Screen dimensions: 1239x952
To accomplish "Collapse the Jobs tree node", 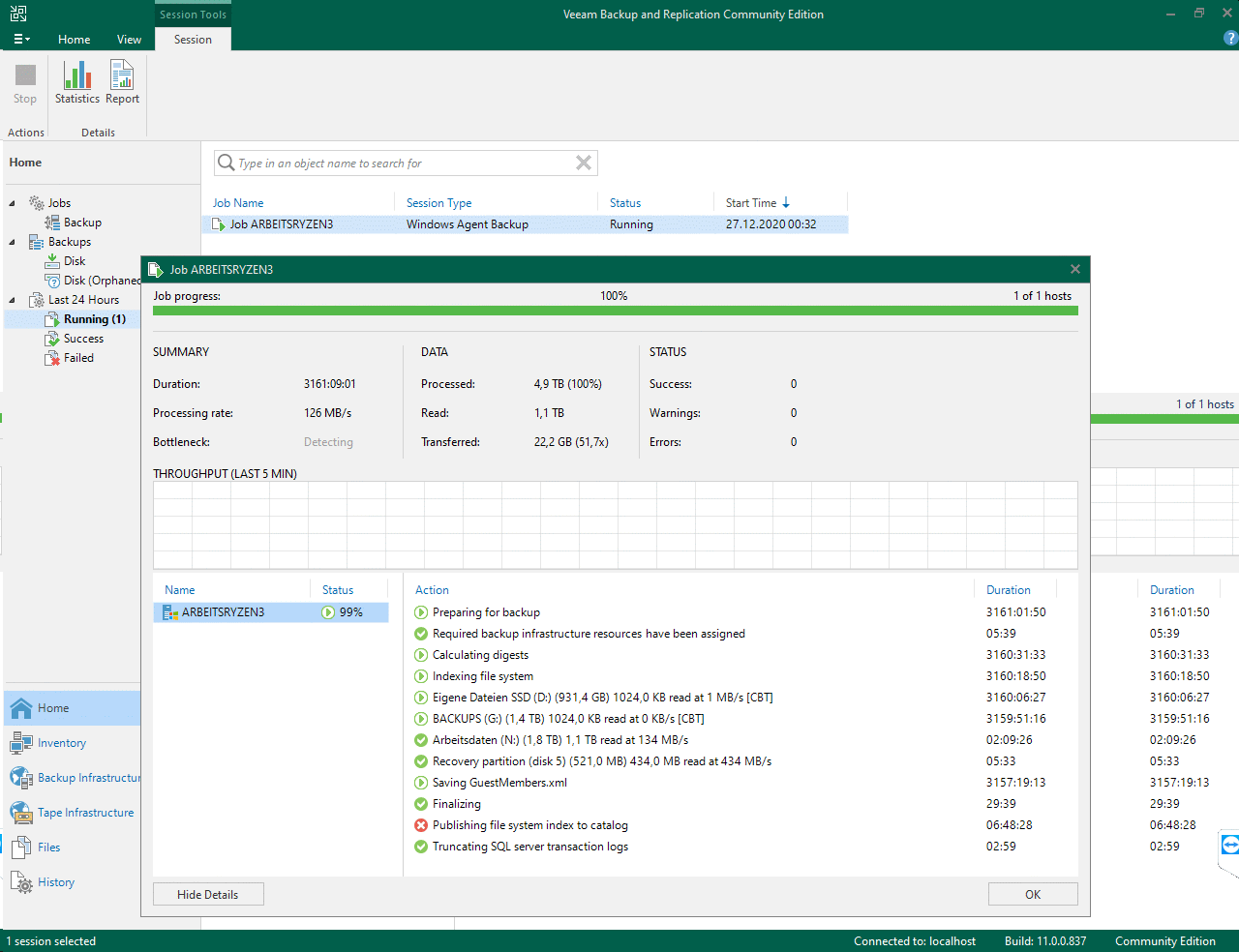I will [x=13, y=203].
